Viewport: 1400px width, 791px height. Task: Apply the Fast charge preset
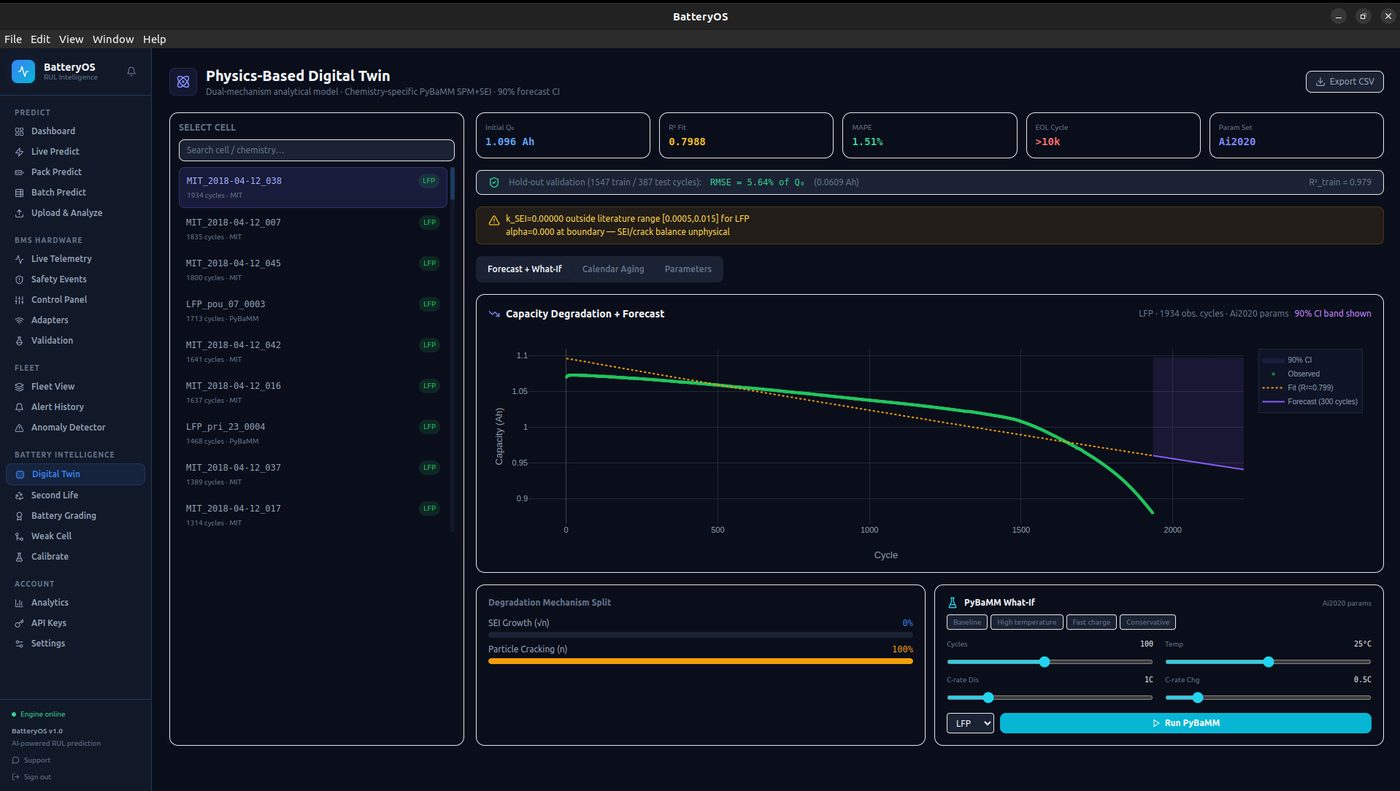(x=1091, y=622)
